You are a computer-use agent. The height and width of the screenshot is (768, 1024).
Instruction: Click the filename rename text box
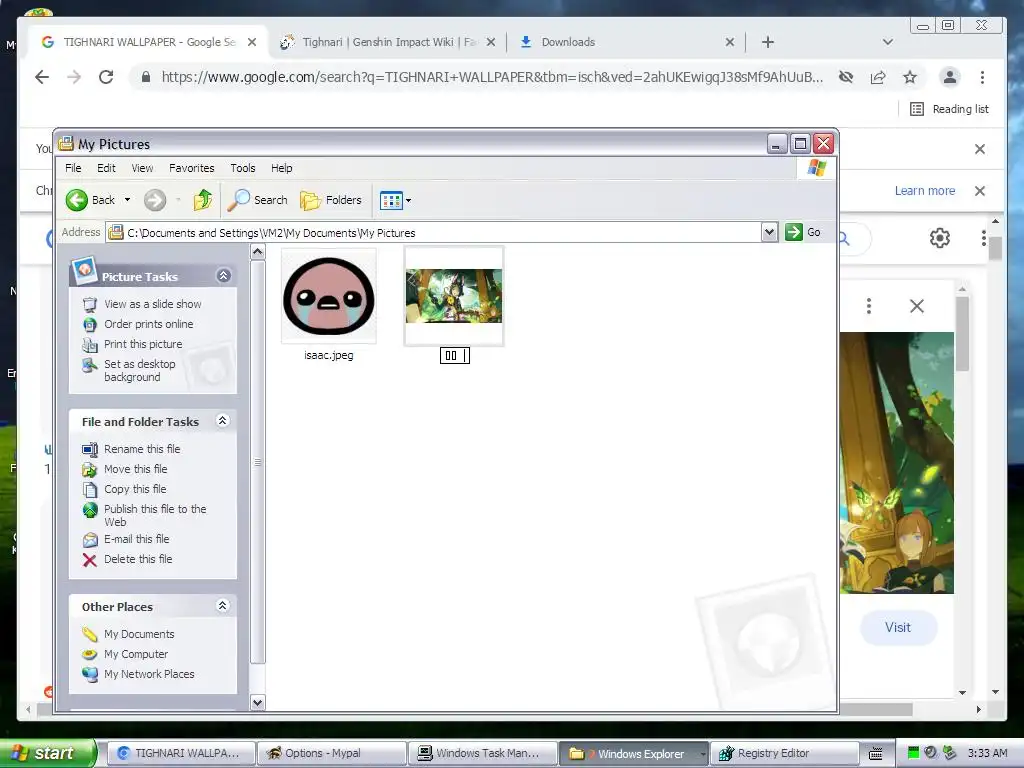[x=455, y=355]
